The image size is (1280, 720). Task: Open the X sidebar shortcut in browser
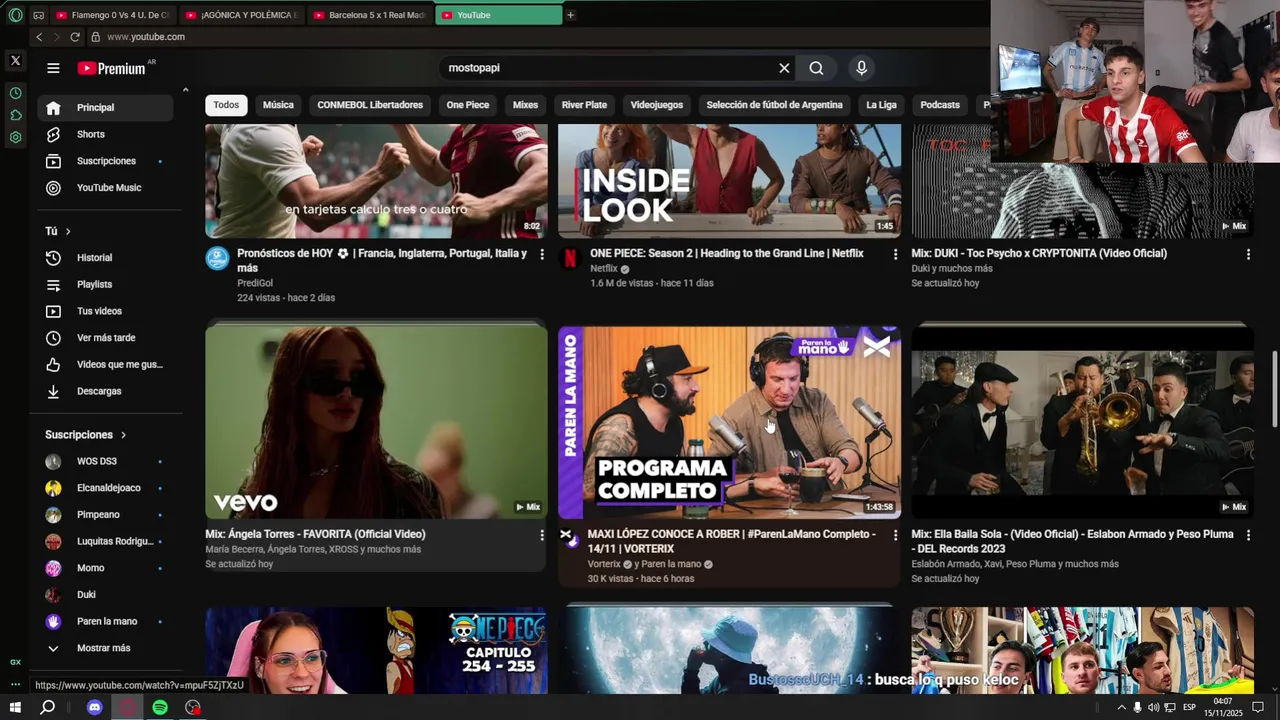coord(15,60)
